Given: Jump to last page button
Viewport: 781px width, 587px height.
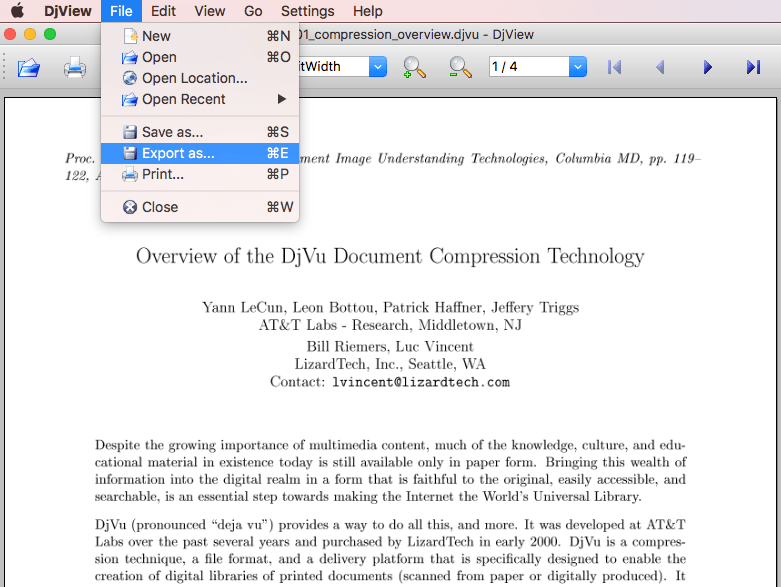Looking at the screenshot, I should (x=753, y=67).
